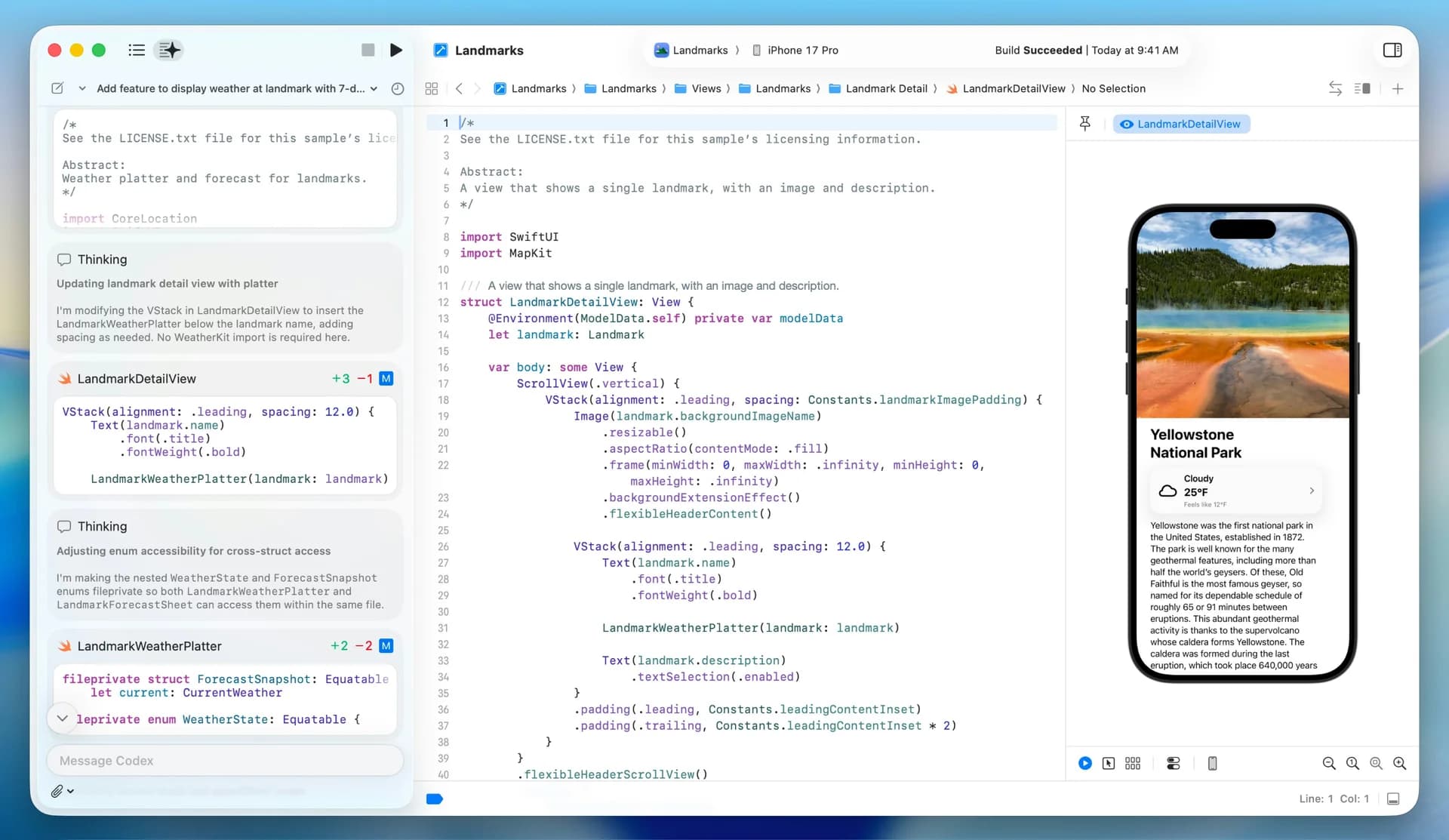This screenshot has width=1449, height=840.
Task: Toggle LandmarkDetailView preview visibility eye
Action: coord(1127,124)
